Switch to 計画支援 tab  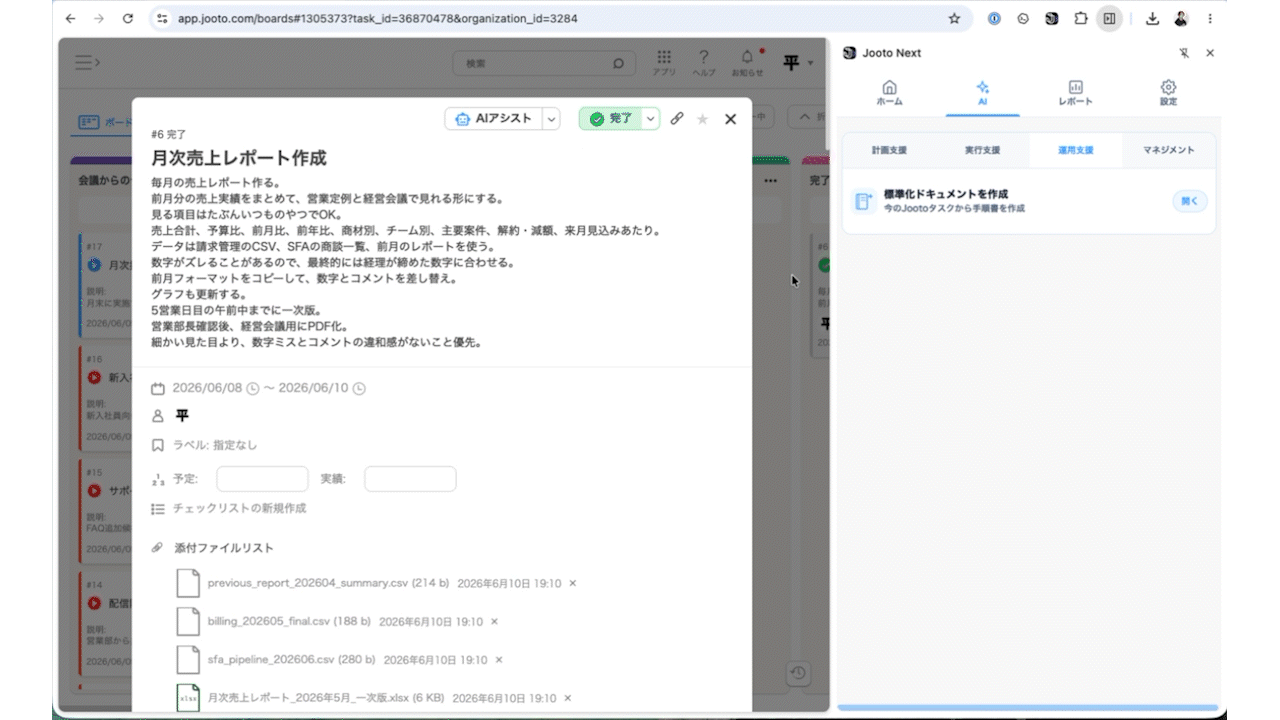[889, 150]
